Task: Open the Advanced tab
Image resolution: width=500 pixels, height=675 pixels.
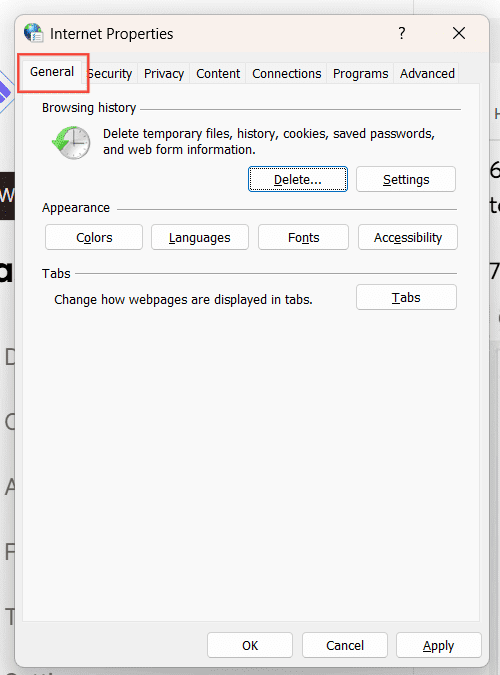Action: 427,74
